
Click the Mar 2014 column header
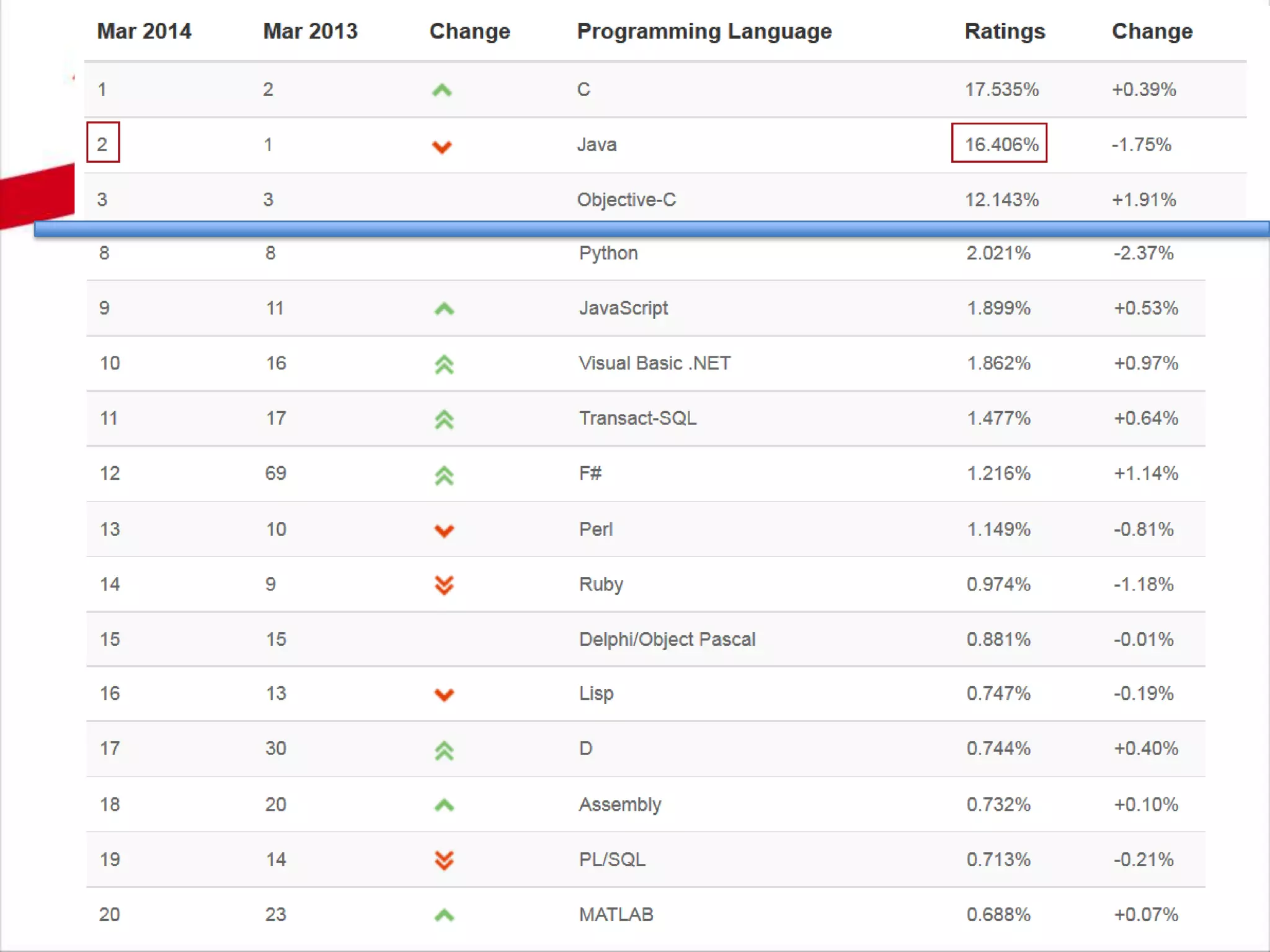click(x=144, y=31)
